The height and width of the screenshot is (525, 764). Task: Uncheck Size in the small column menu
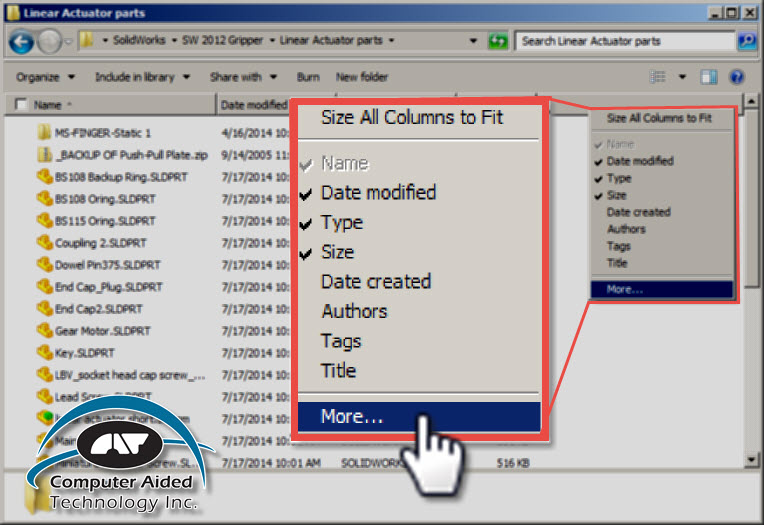pos(616,195)
